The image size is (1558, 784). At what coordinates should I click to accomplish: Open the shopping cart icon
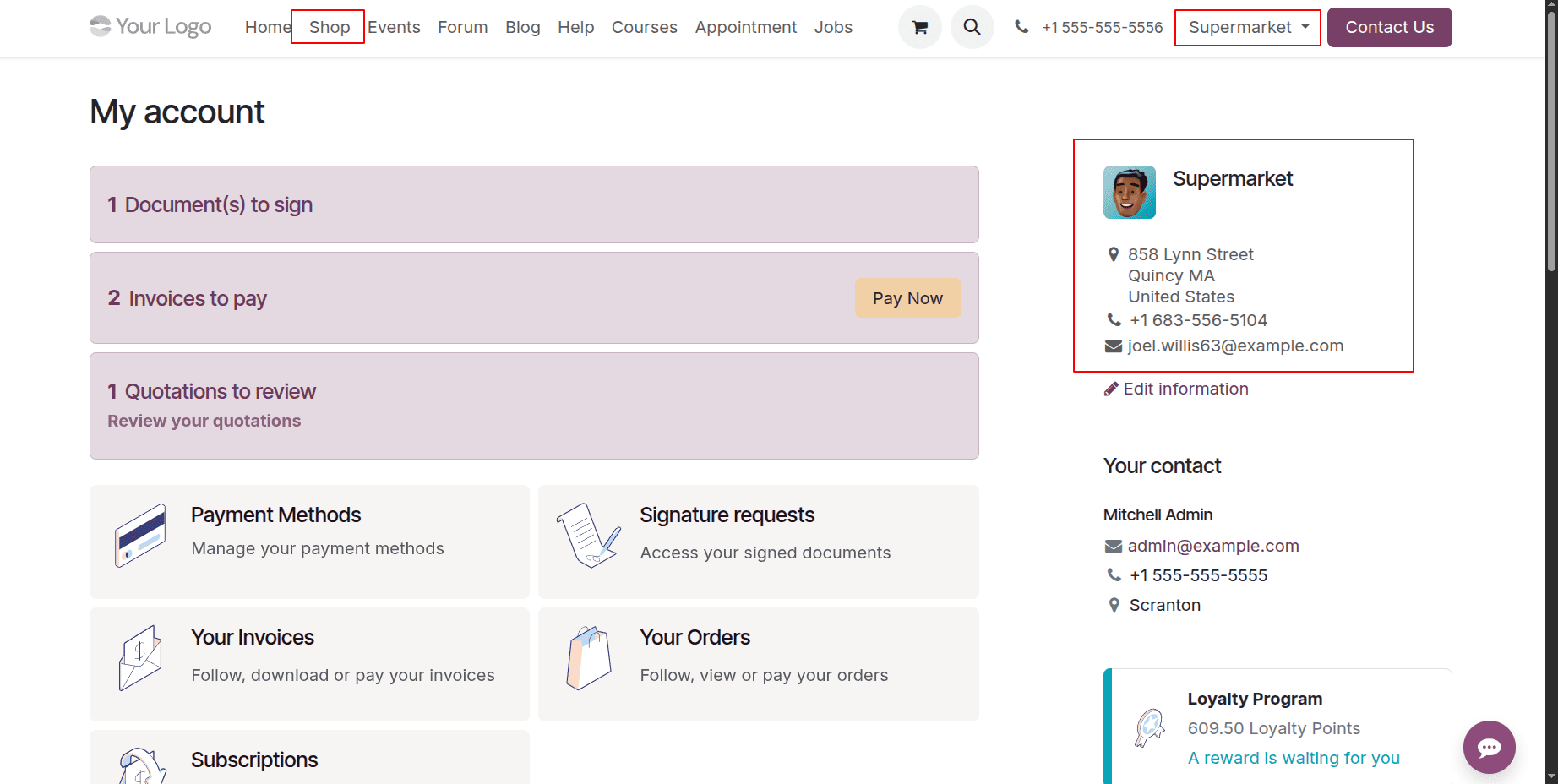920,27
